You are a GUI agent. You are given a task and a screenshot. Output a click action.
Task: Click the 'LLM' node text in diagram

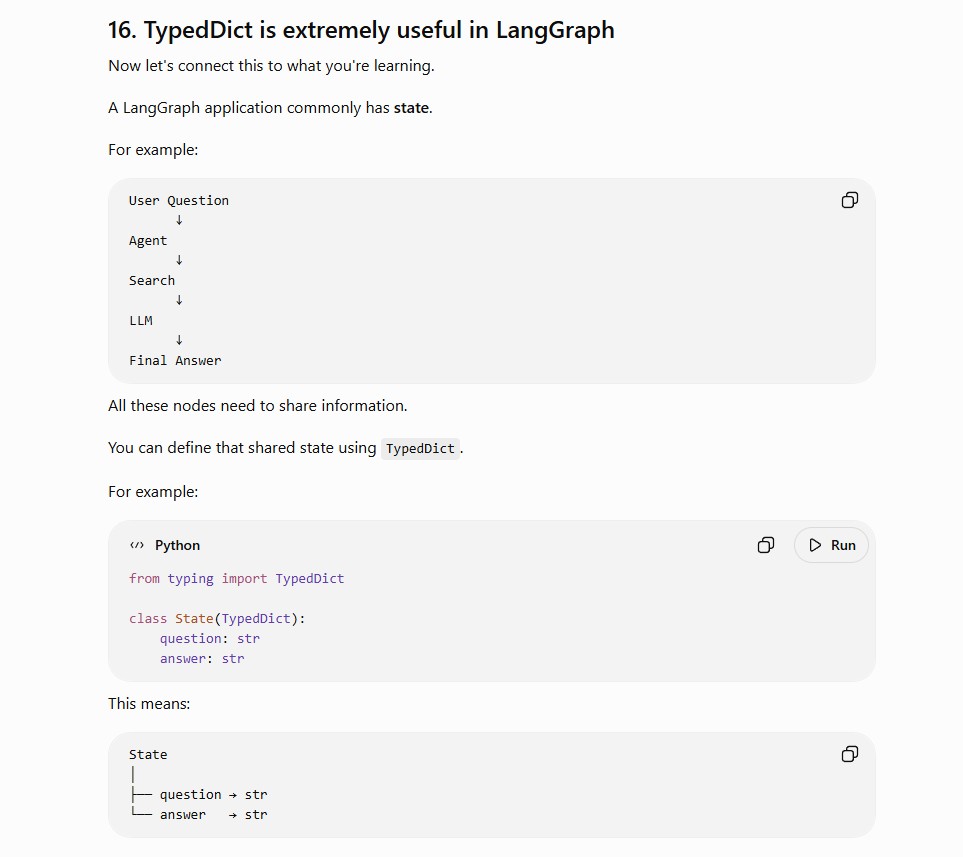(141, 321)
